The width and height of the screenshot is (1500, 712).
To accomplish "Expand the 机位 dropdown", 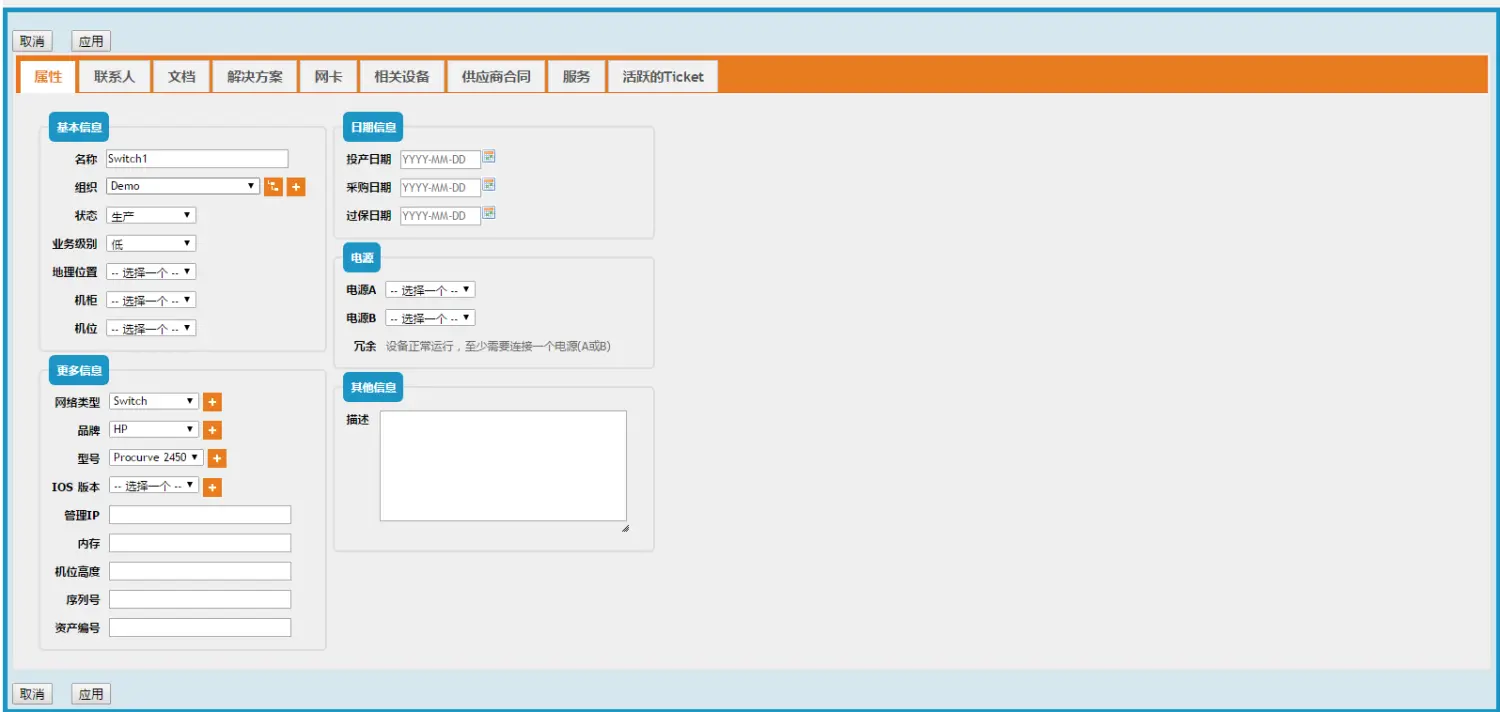I will [151, 328].
